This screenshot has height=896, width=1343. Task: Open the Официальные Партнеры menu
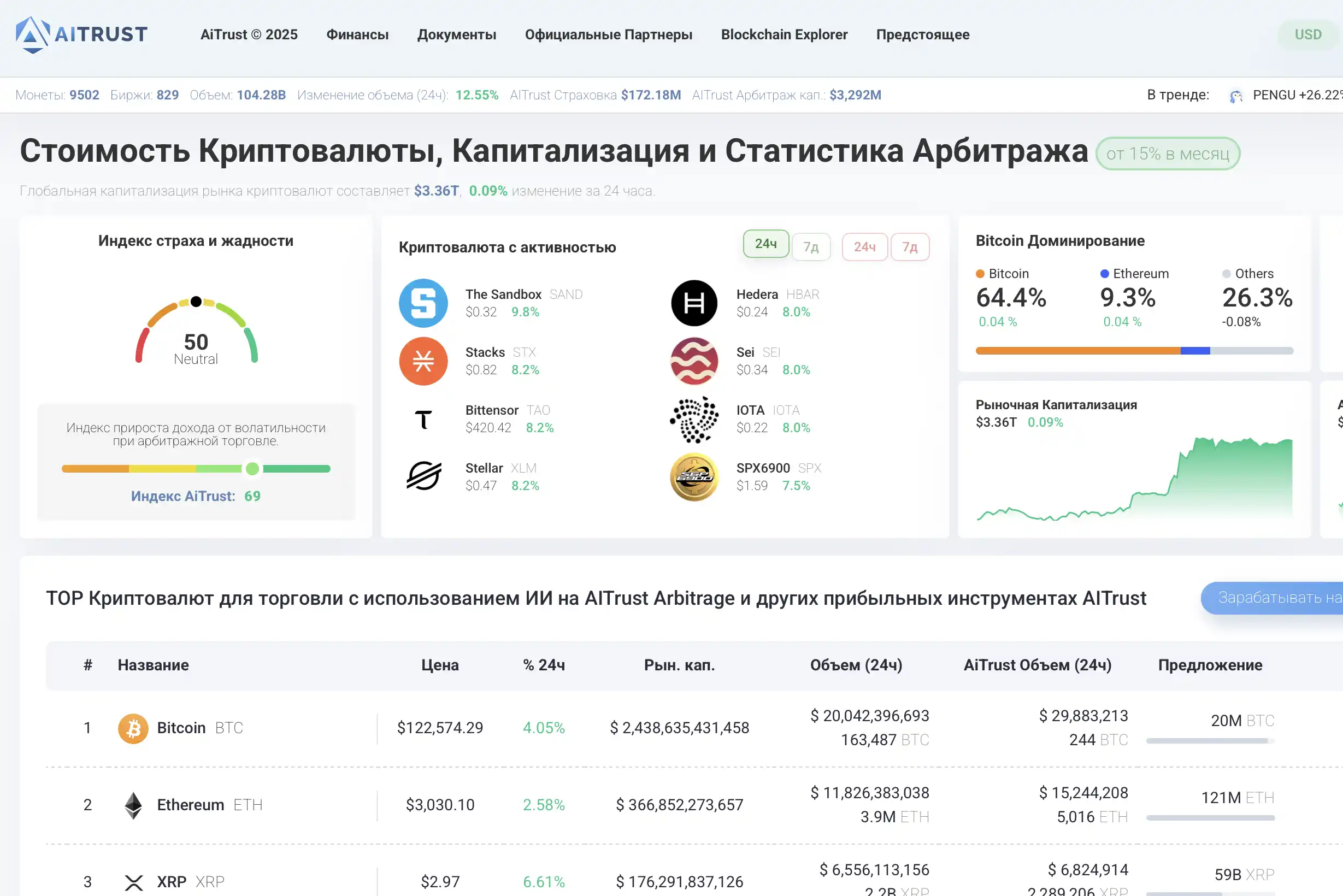609,35
